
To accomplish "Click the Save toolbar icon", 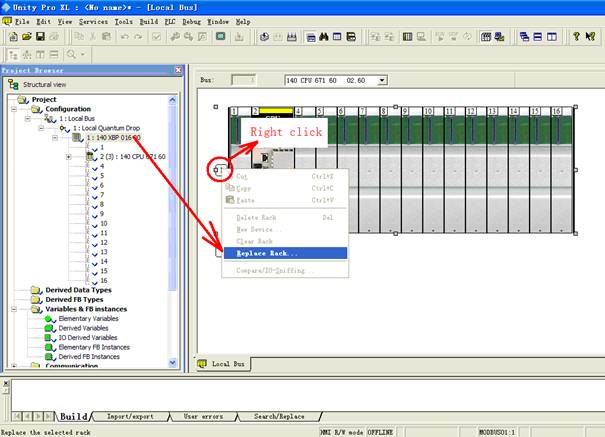I will [x=39, y=37].
